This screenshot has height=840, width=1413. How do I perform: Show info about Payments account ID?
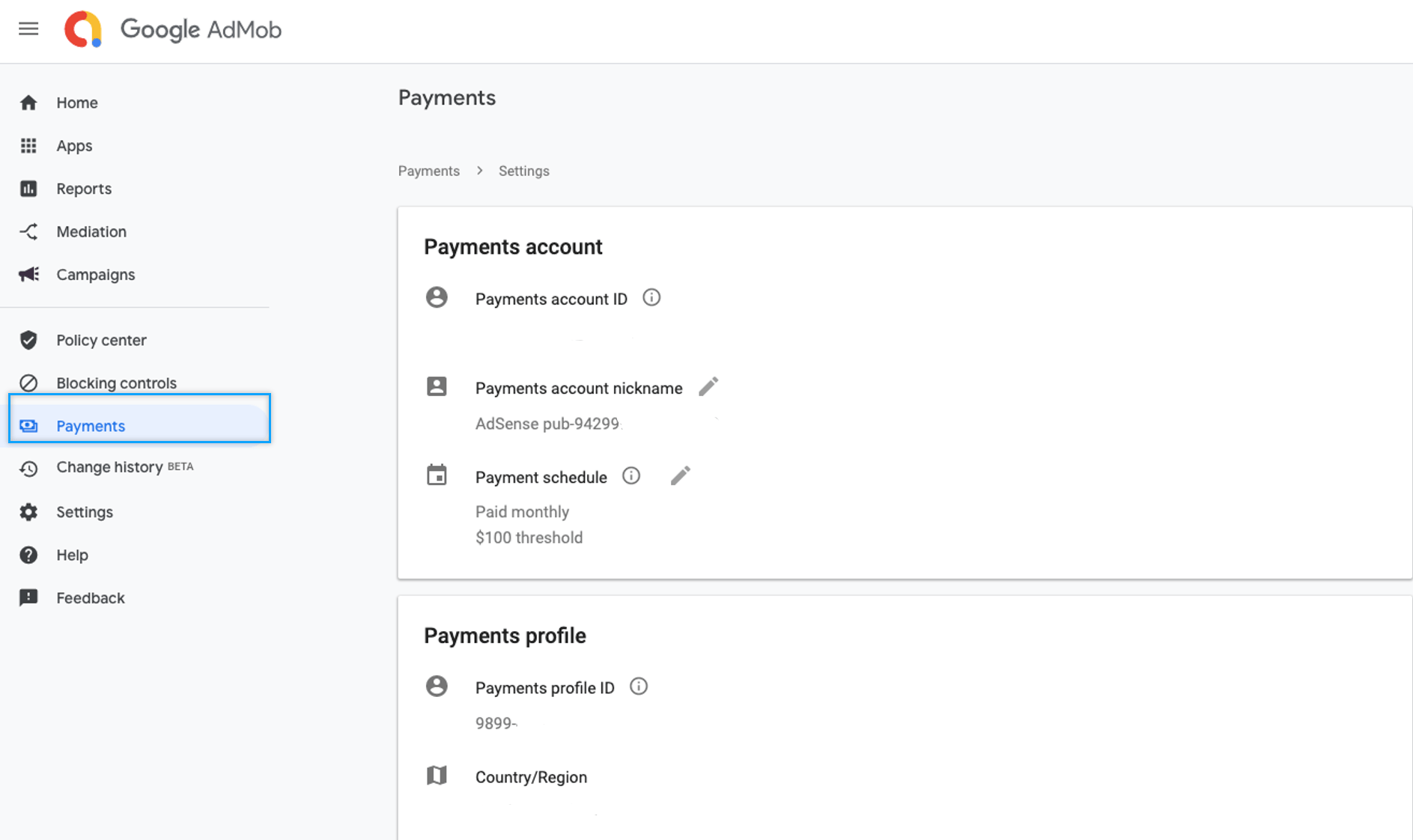click(x=651, y=298)
